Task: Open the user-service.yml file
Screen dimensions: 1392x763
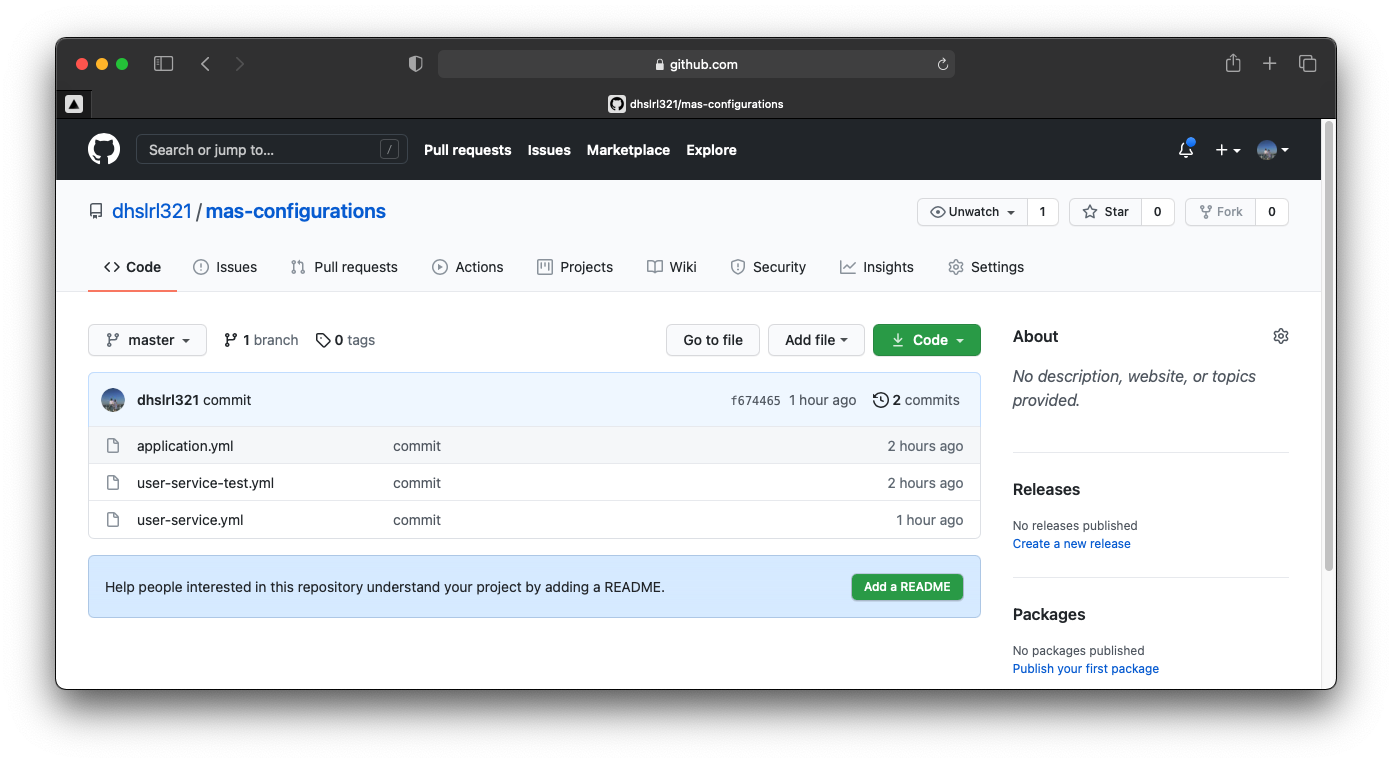Action: tap(190, 520)
